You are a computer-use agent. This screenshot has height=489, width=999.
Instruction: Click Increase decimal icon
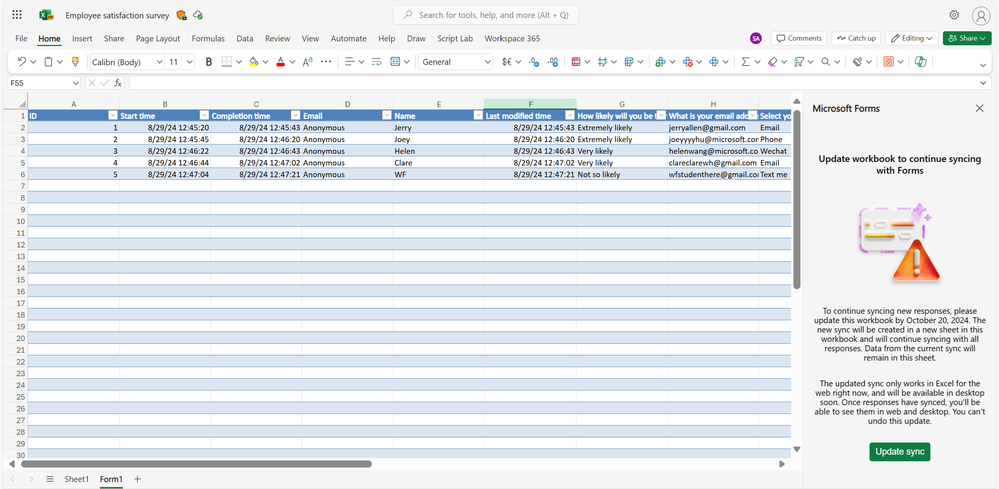[534, 62]
